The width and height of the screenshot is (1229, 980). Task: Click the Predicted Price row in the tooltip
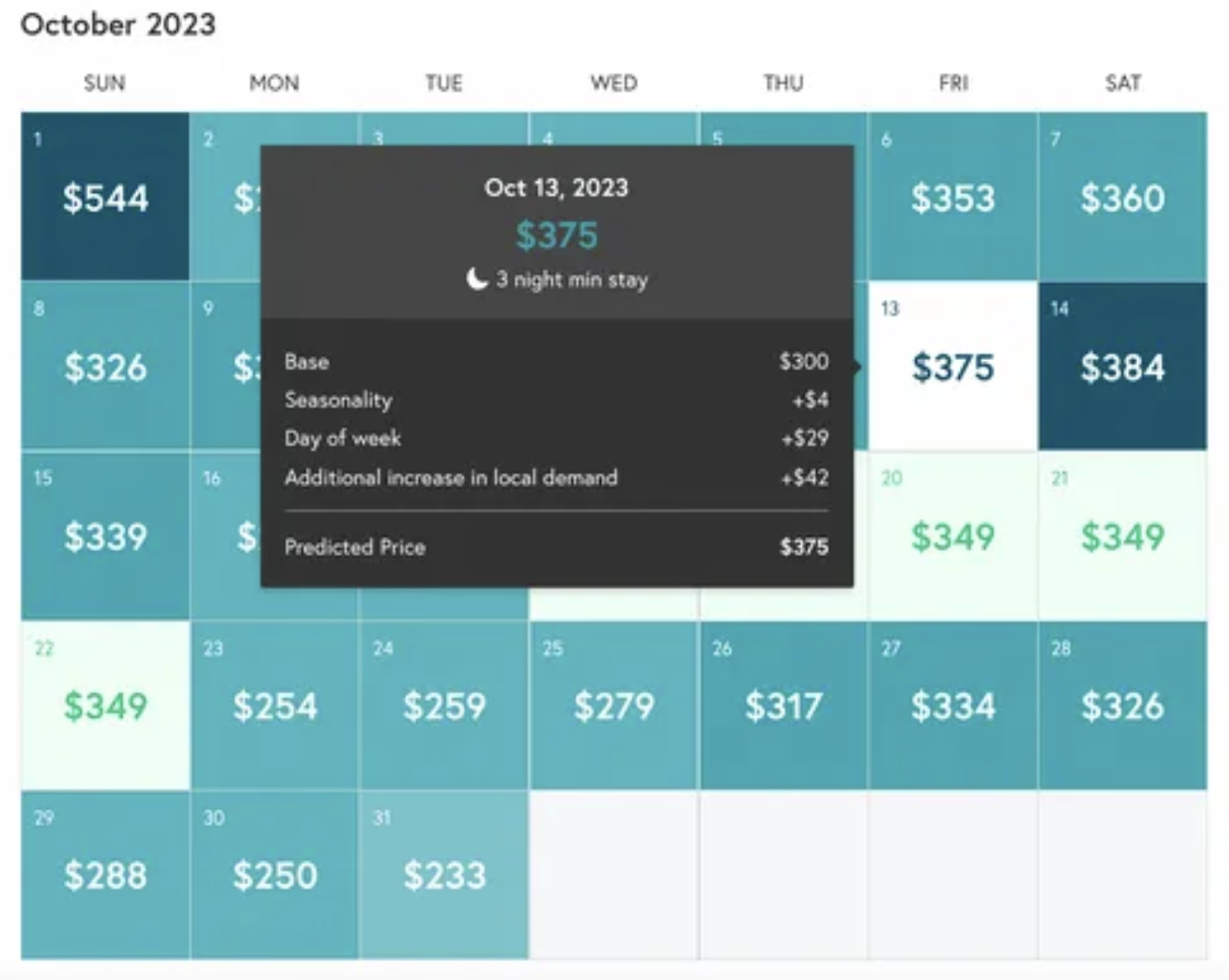tap(555, 546)
